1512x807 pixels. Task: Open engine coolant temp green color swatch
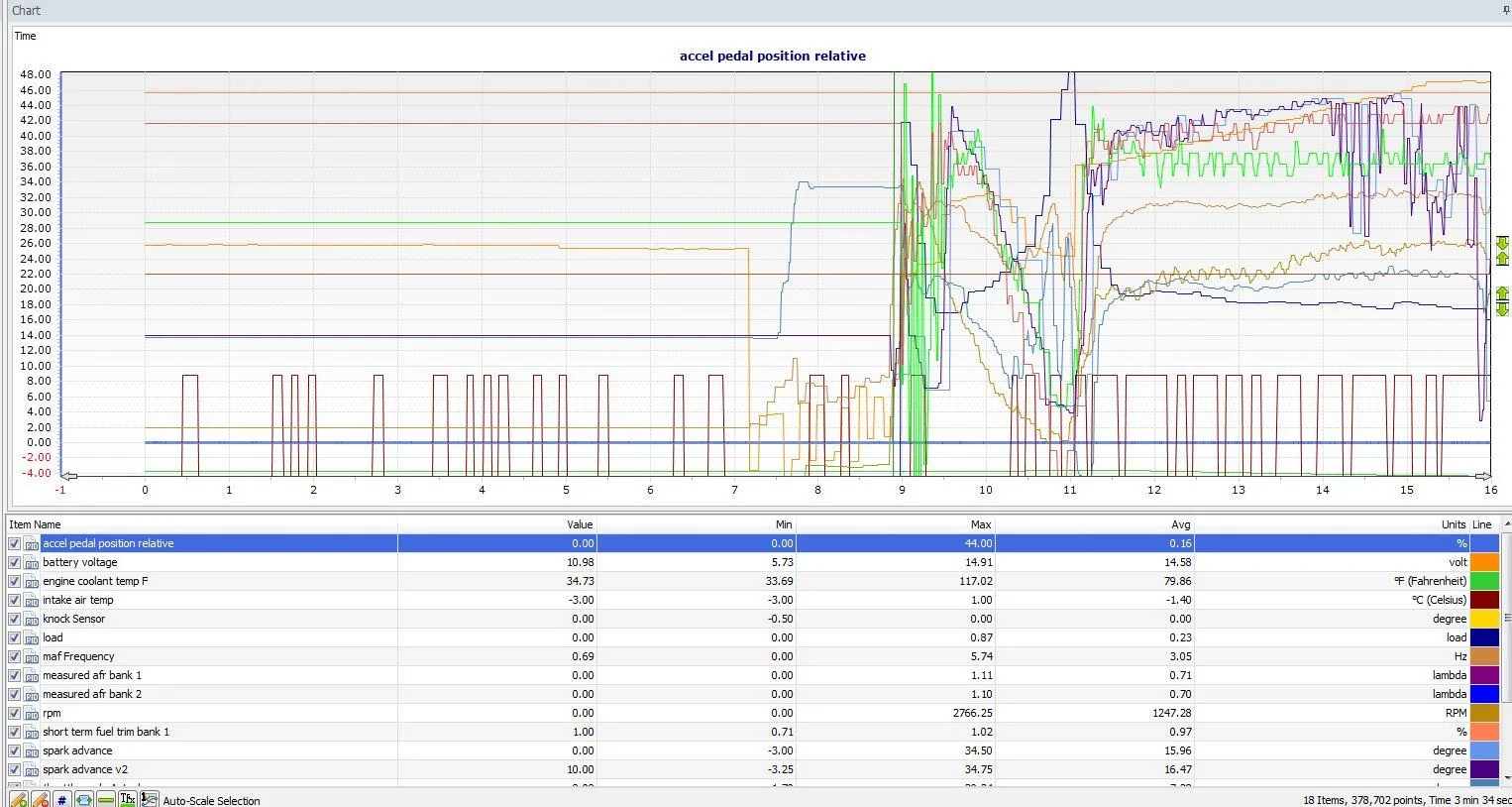(x=1484, y=581)
